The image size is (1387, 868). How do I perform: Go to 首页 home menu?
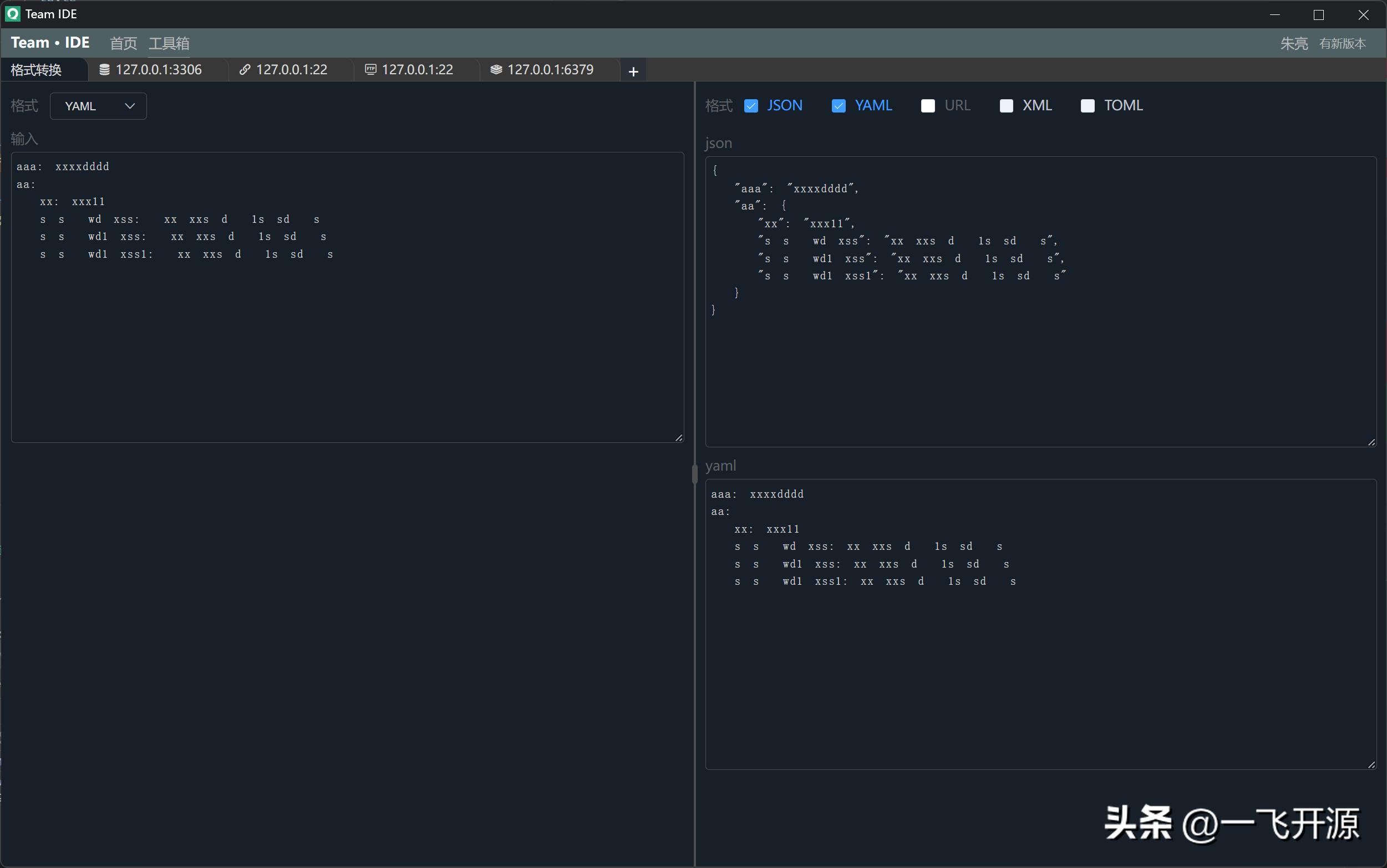click(x=124, y=44)
